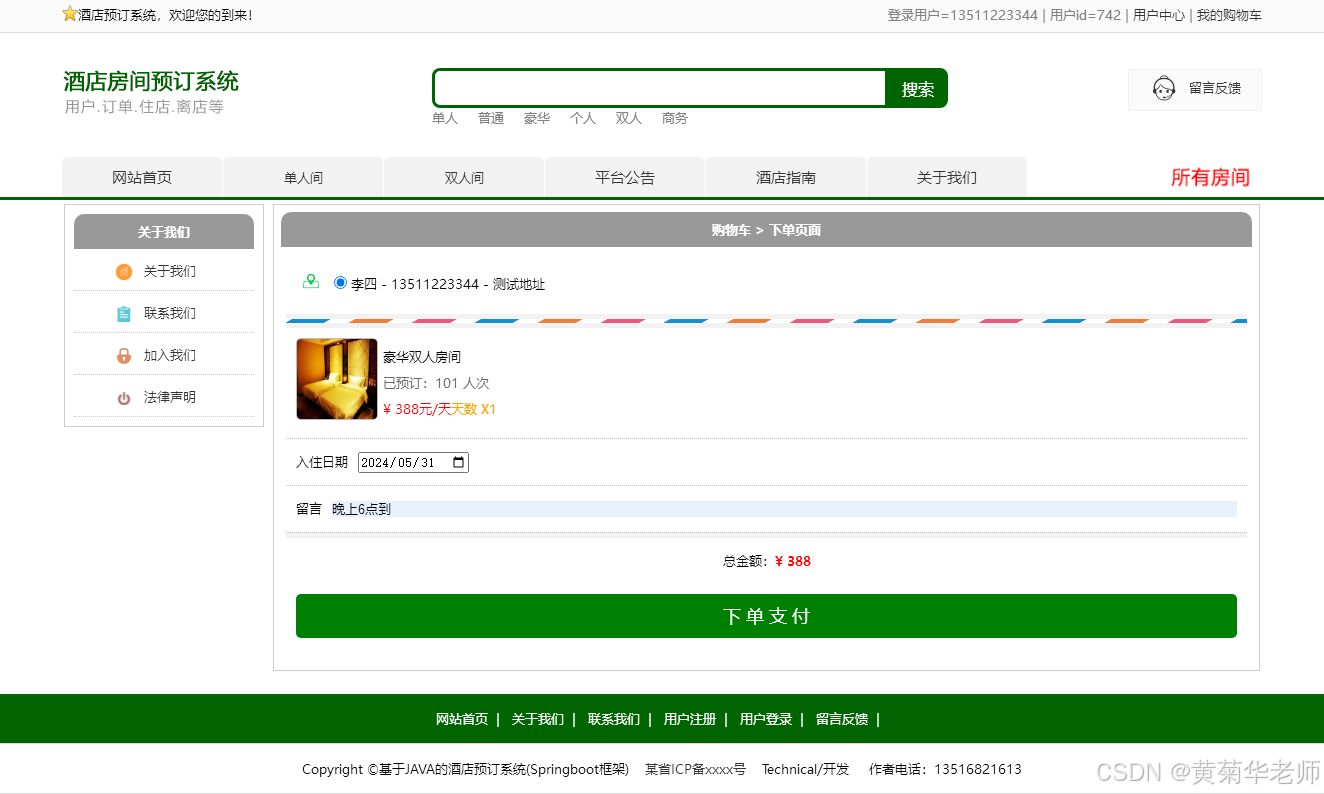Open 所有房间 link in red
This screenshot has height=794, width=1324.
point(1209,177)
